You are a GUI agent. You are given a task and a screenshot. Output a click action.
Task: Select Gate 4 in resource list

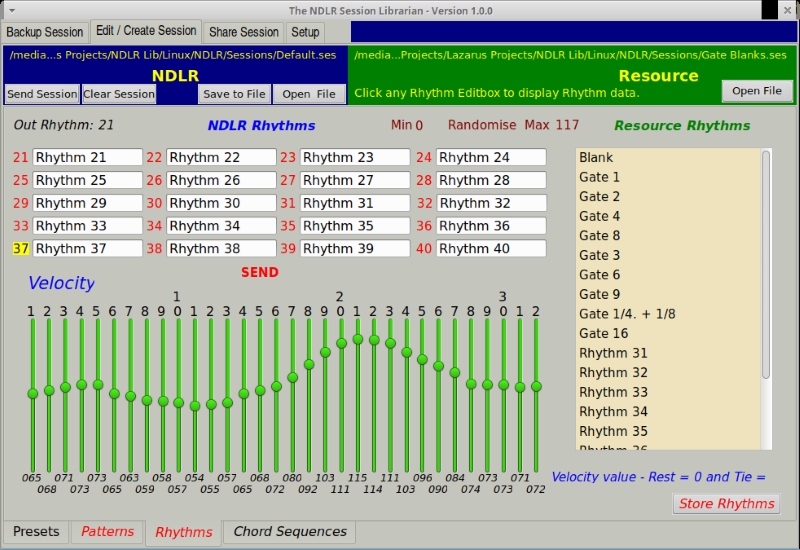[668, 216]
